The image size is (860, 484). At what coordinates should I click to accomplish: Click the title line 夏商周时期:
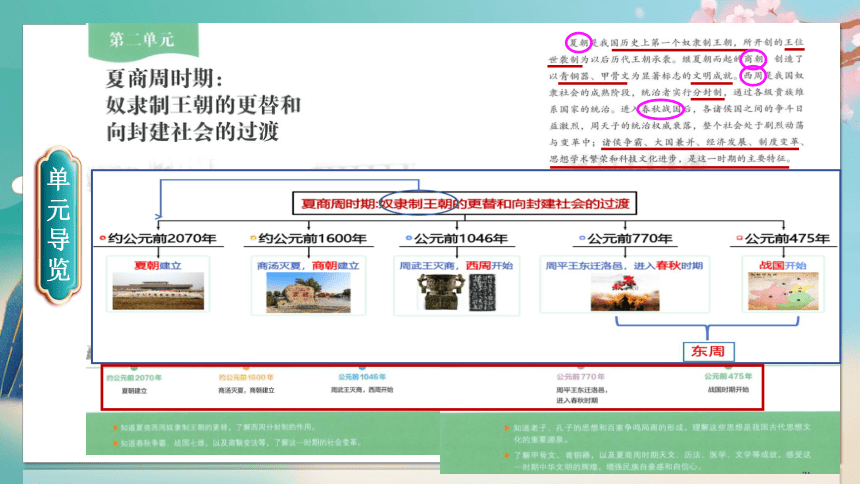tap(165, 79)
